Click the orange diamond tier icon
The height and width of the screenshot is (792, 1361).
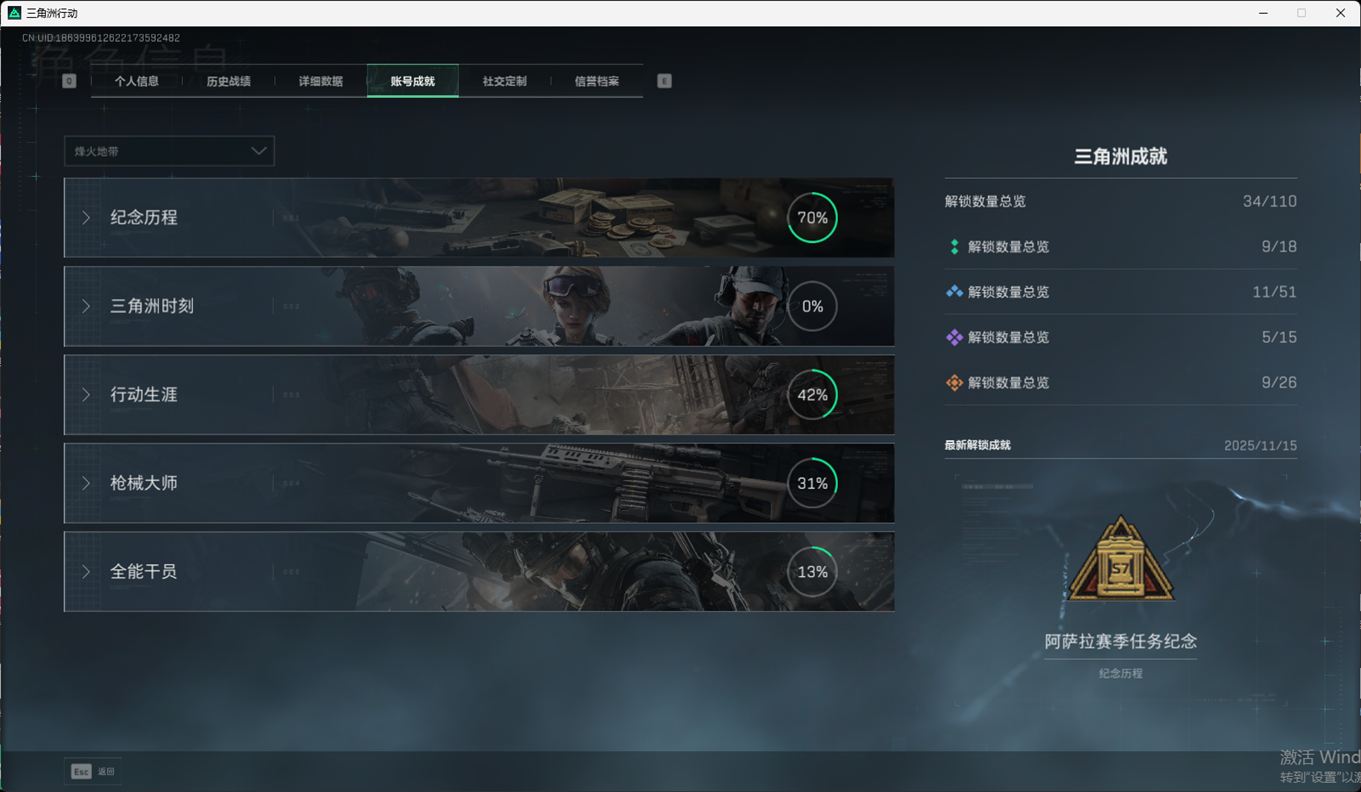click(954, 383)
